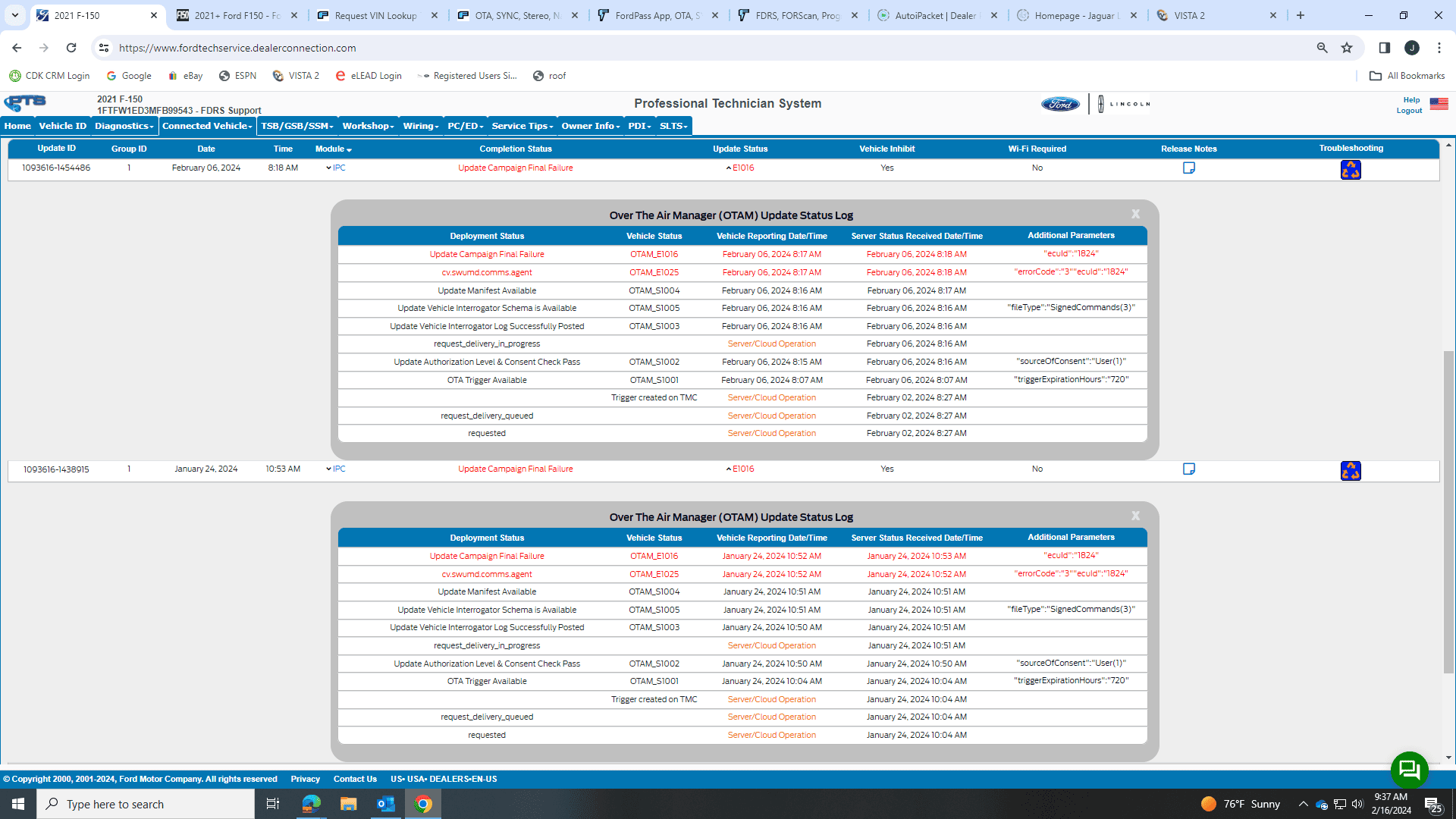
Task: Collapse the E1016 status for February 06
Action: [740, 168]
